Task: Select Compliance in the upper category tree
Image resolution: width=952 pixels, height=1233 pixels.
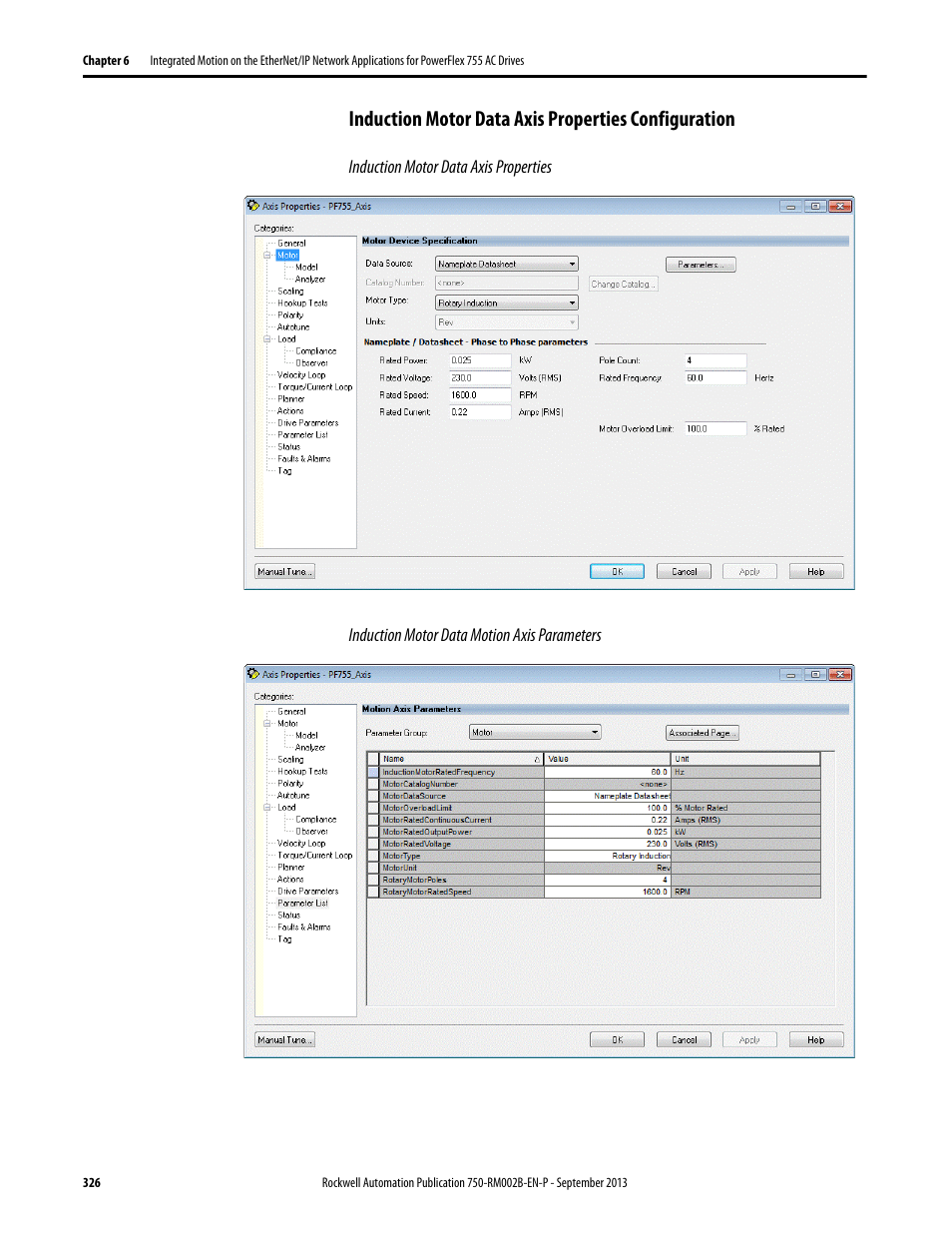Action: click(315, 351)
